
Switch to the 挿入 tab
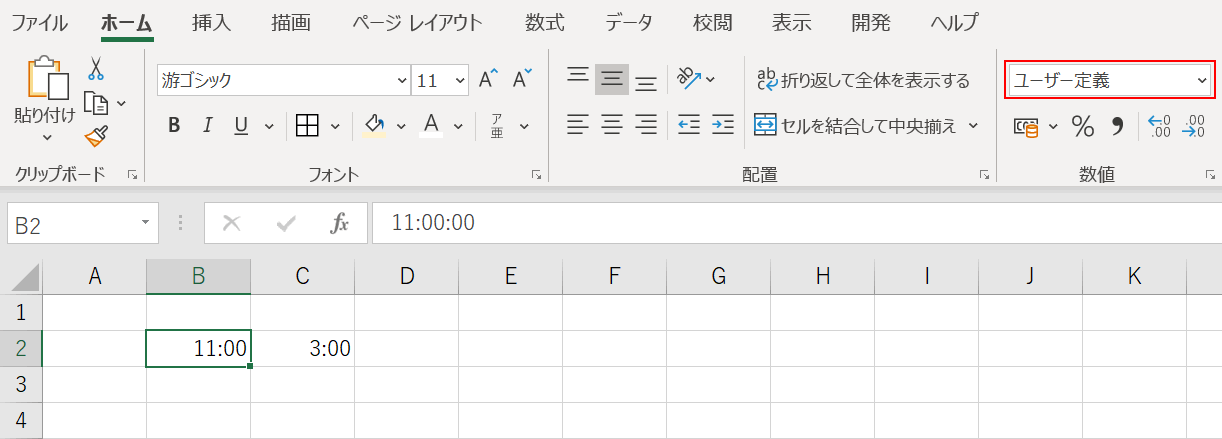(x=210, y=22)
